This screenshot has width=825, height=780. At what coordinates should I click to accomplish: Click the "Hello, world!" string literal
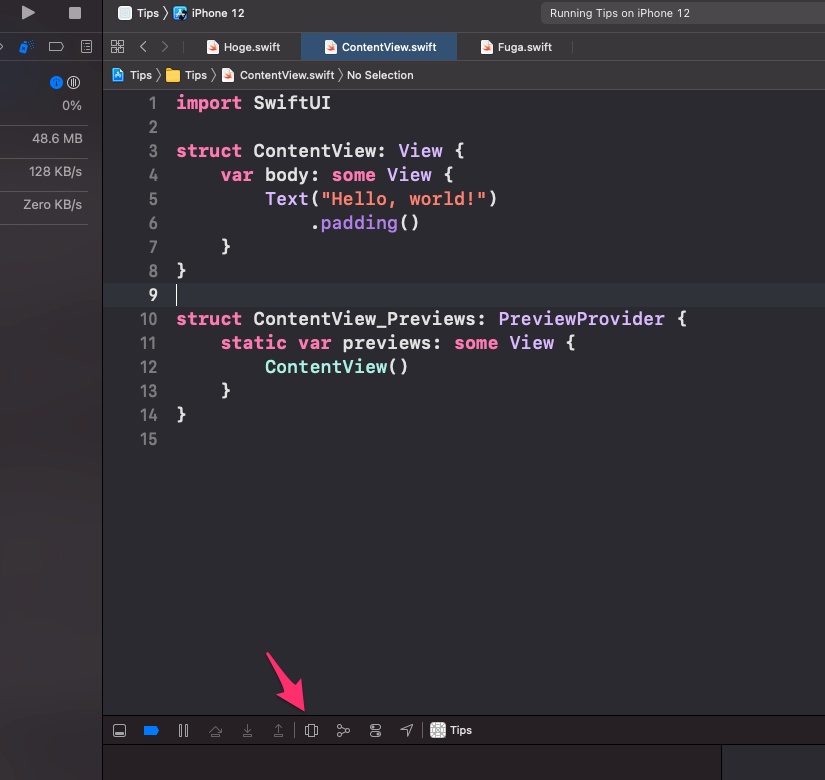[x=404, y=199]
